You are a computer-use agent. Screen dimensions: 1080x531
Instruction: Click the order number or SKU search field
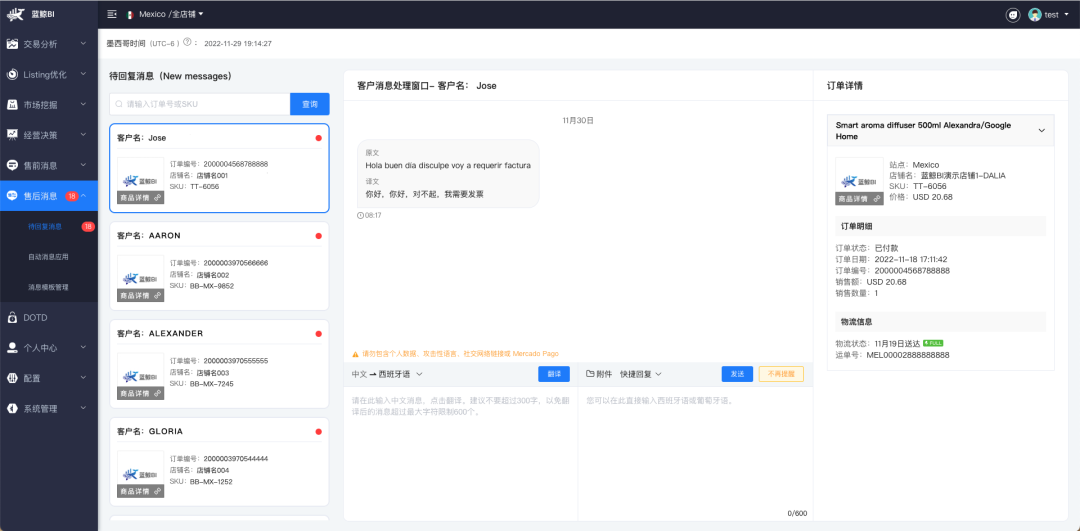tap(200, 104)
